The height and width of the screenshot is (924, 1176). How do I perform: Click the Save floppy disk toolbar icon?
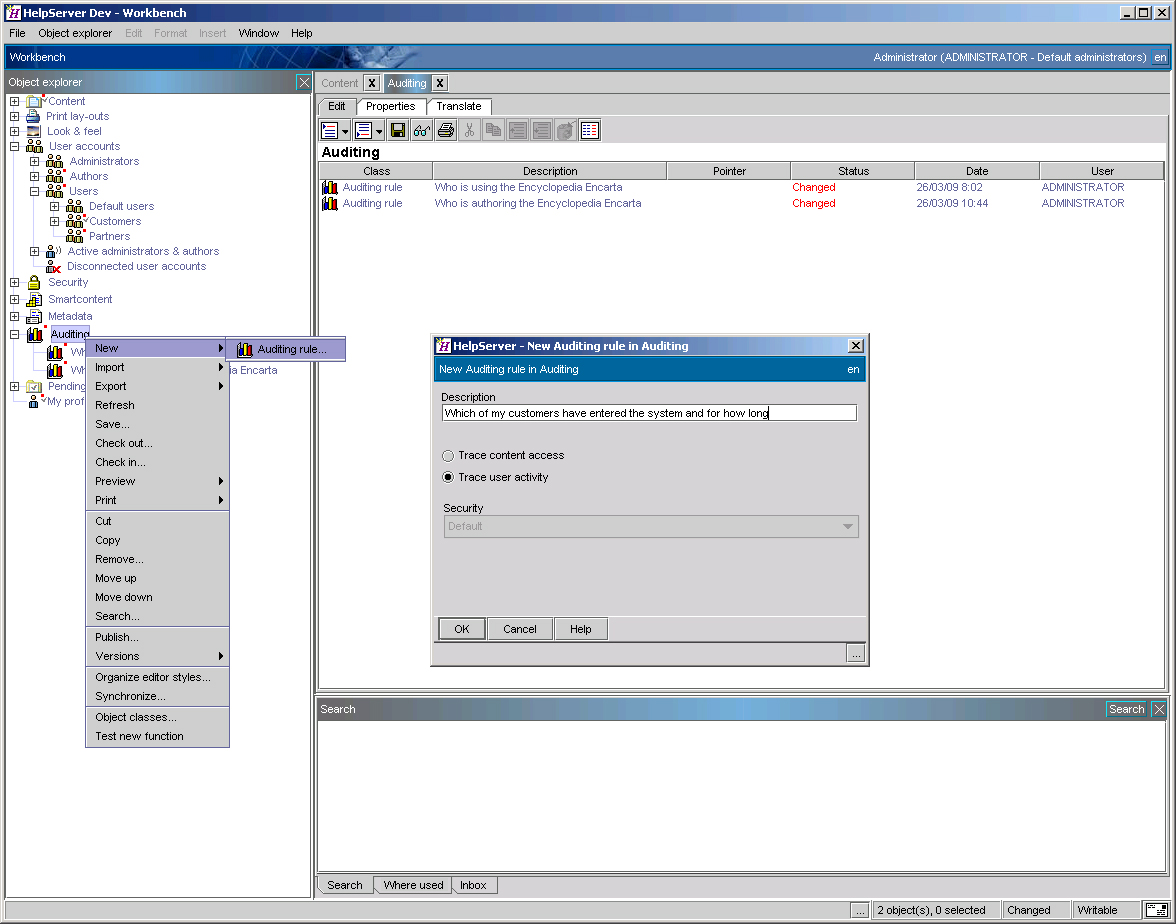[397, 130]
